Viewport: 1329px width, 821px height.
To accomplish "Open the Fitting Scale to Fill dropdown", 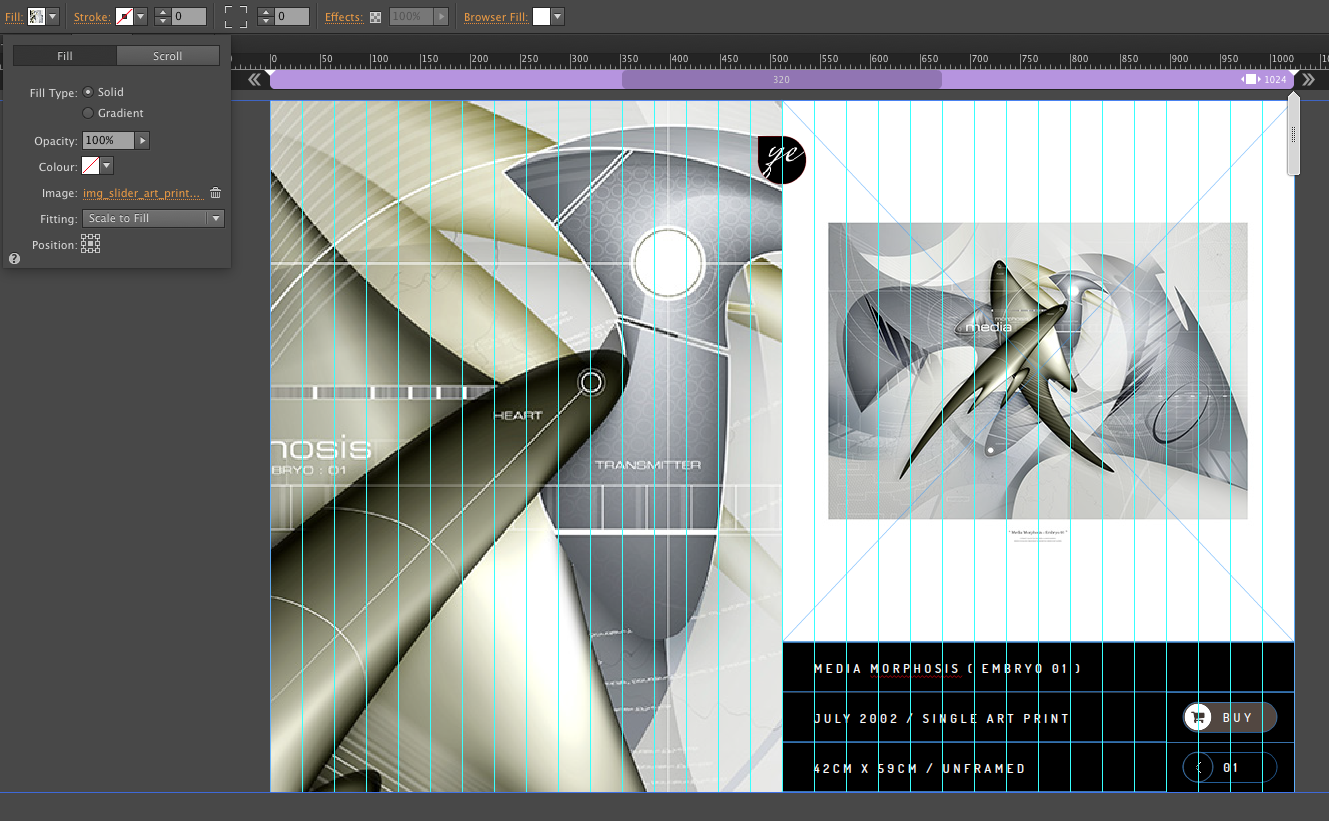I will (153, 218).
